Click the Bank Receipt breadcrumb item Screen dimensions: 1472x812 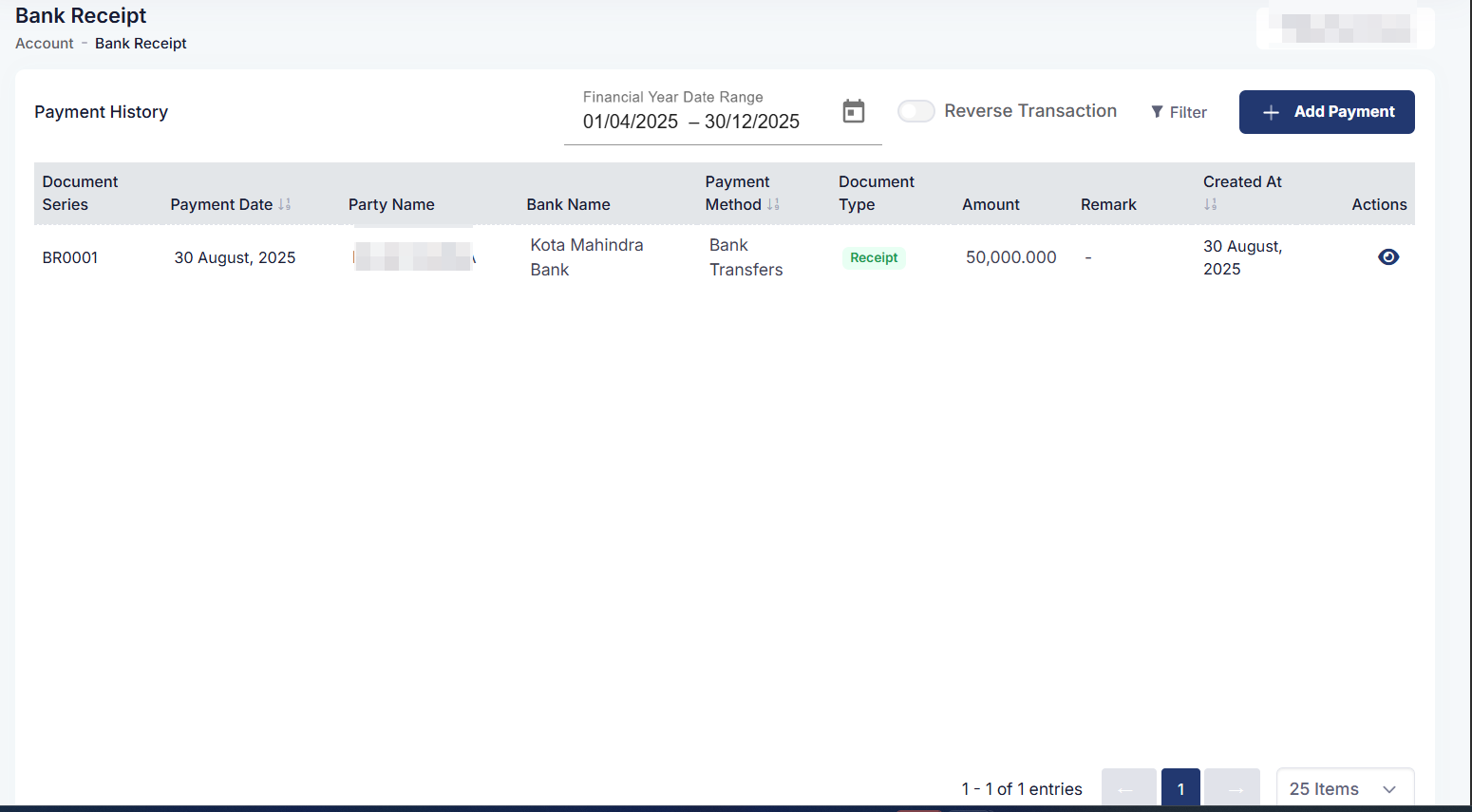point(141,44)
